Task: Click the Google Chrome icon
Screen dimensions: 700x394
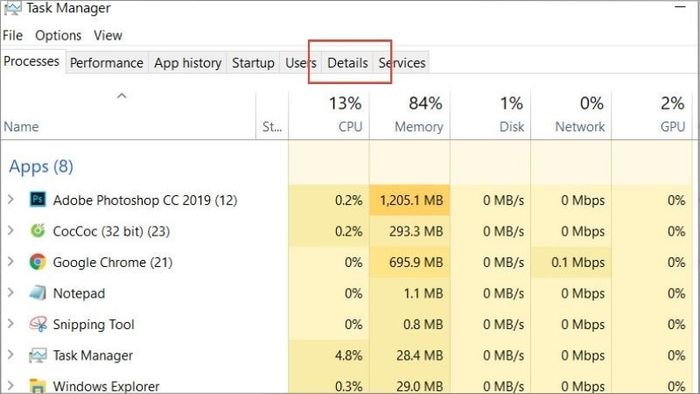Action: point(38,261)
